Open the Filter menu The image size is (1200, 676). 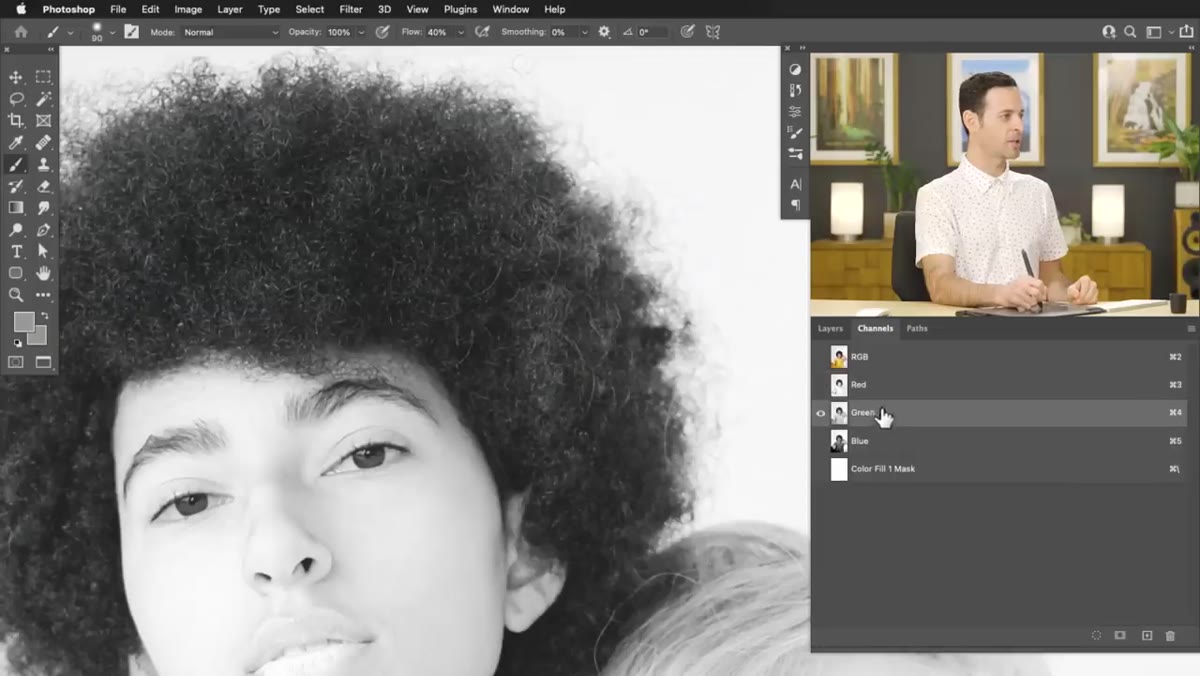351,9
